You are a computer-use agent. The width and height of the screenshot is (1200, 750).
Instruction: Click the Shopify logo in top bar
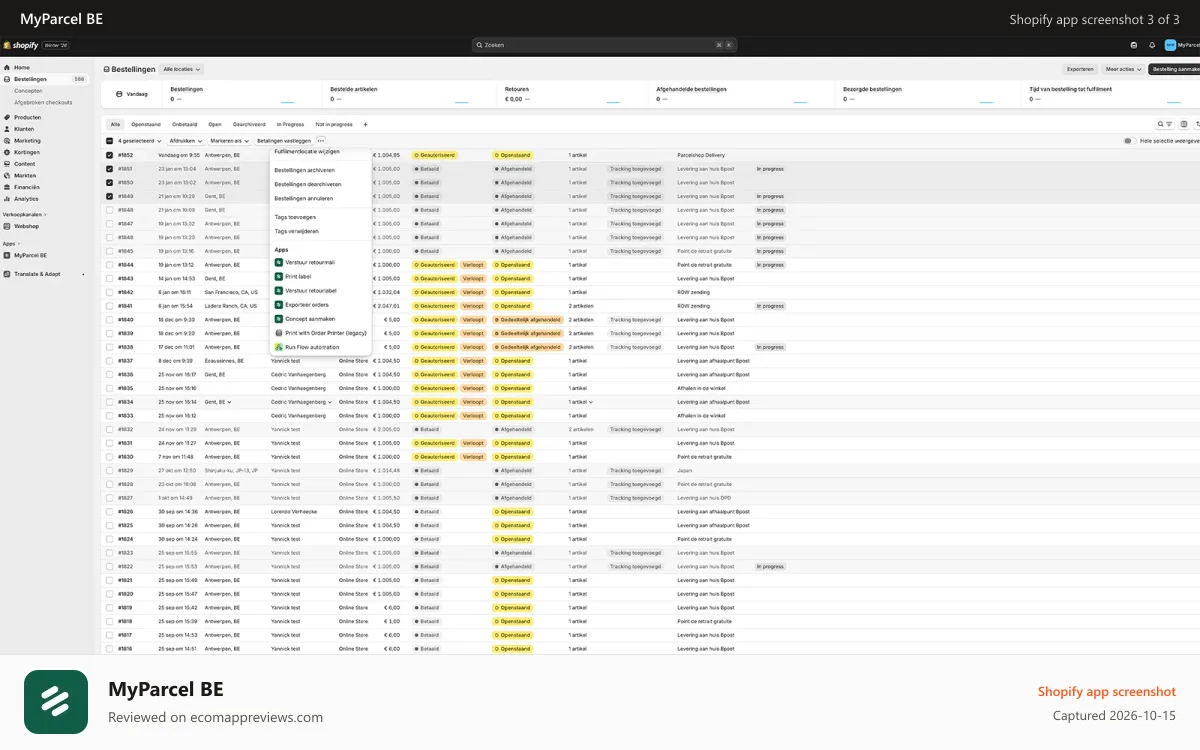pyautogui.click(x=21, y=45)
